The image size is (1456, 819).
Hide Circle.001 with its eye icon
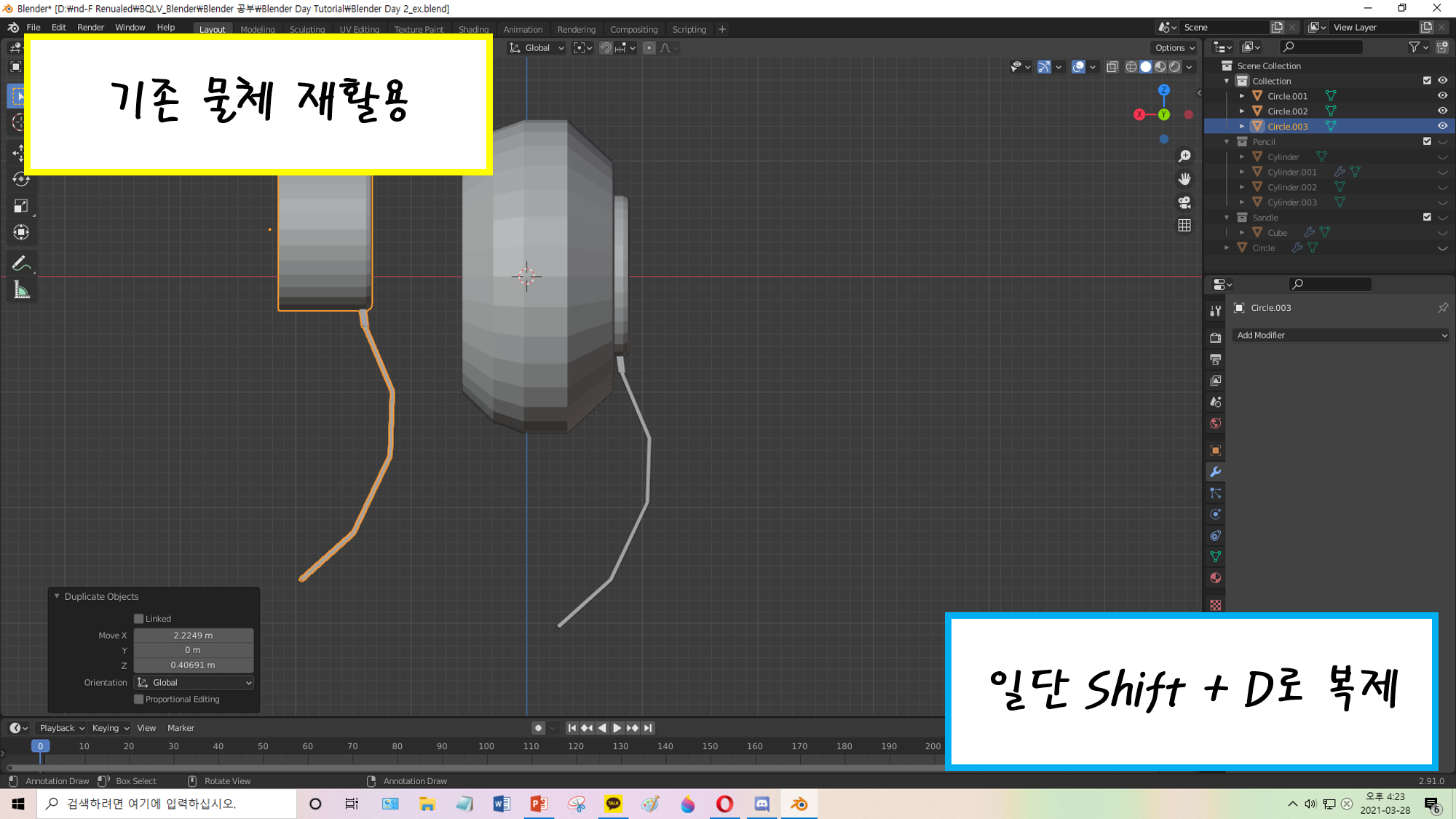[x=1442, y=95]
